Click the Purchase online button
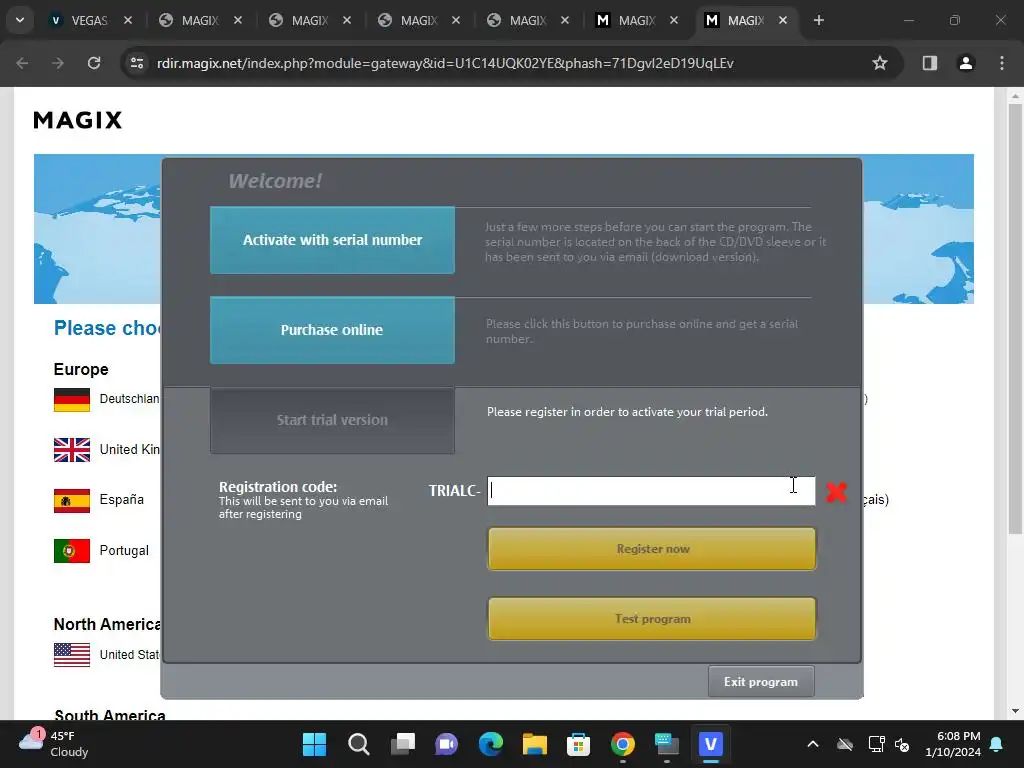The image size is (1024, 768). pyautogui.click(x=332, y=330)
